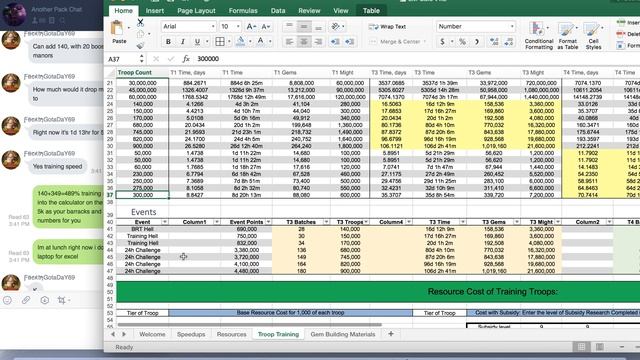The width and height of the screenshot is (640, 360).
Task: Open the Home ribbon tab
Action: (x=123, y=11)
